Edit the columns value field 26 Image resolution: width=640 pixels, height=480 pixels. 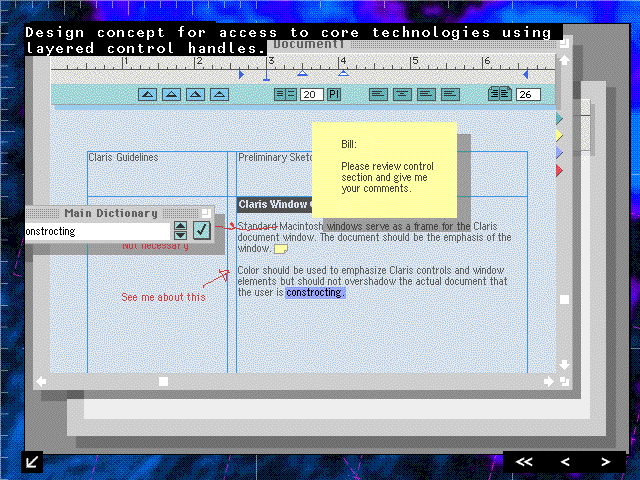pos(528,95)
